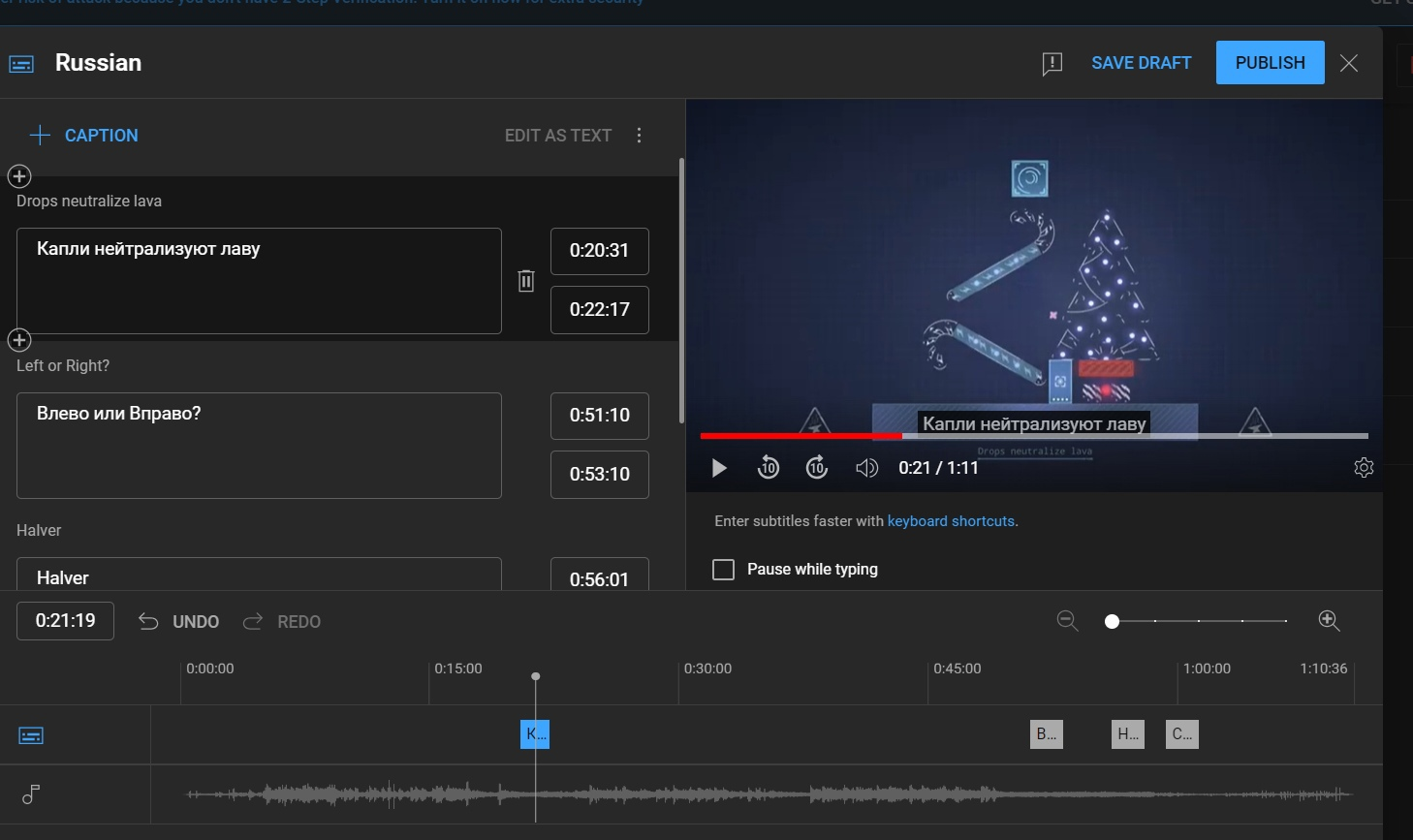The height and width of the screenshot is (840, 1413).
Task: Seek using the red video progress bar
Action: (x=1034, y=436)
